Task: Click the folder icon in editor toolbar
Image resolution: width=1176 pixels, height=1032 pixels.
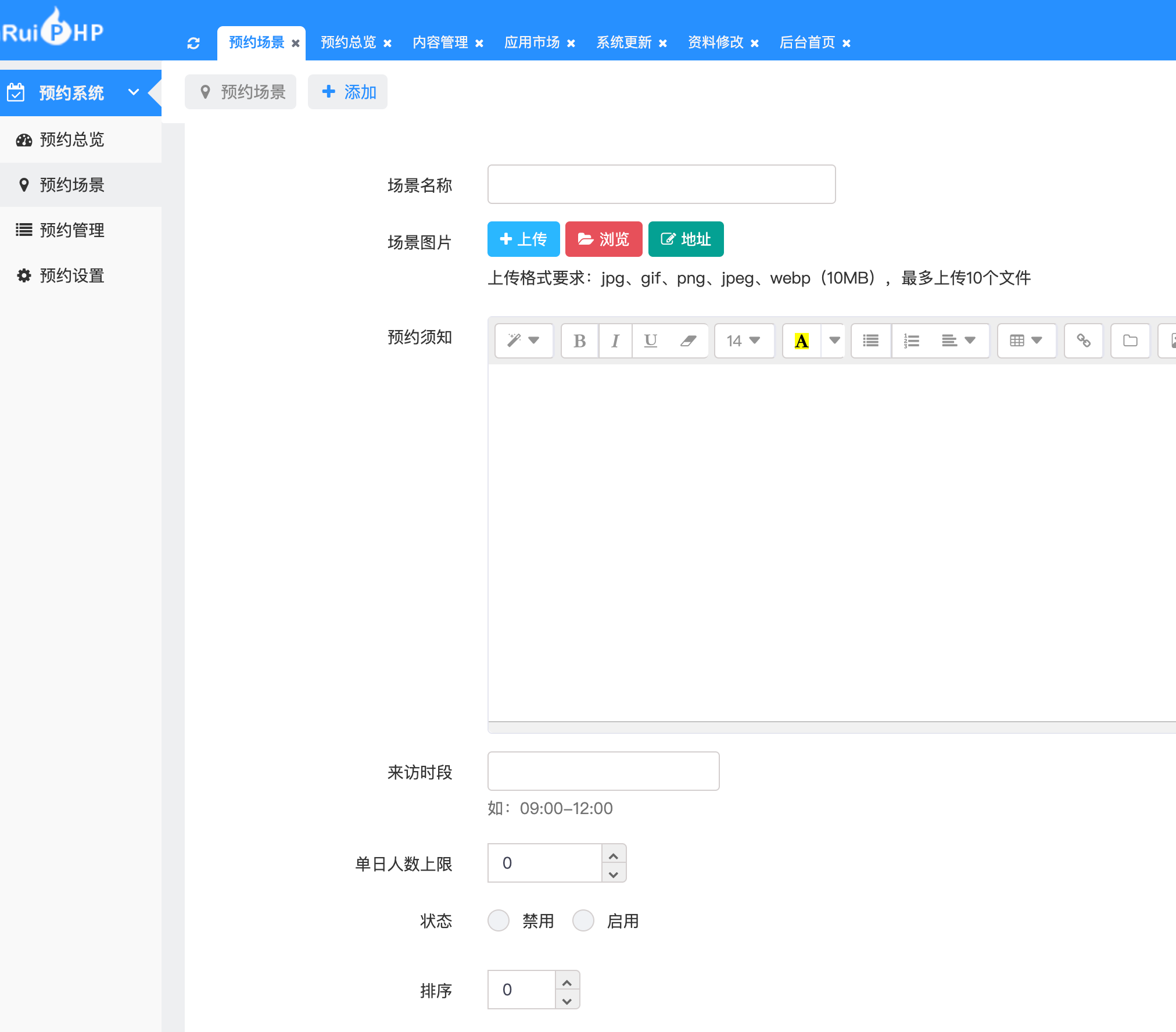Action: pyautogui.click(x=1130, y=341)
